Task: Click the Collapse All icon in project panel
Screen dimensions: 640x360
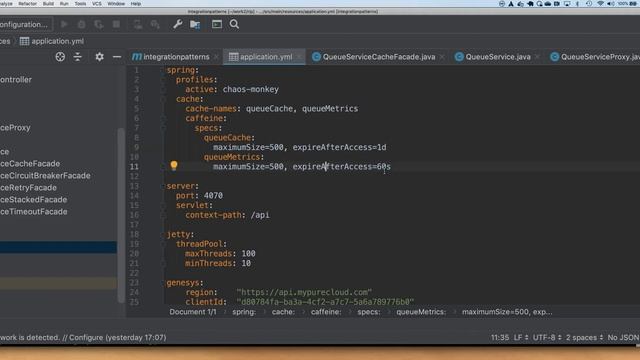Action: 78,57
